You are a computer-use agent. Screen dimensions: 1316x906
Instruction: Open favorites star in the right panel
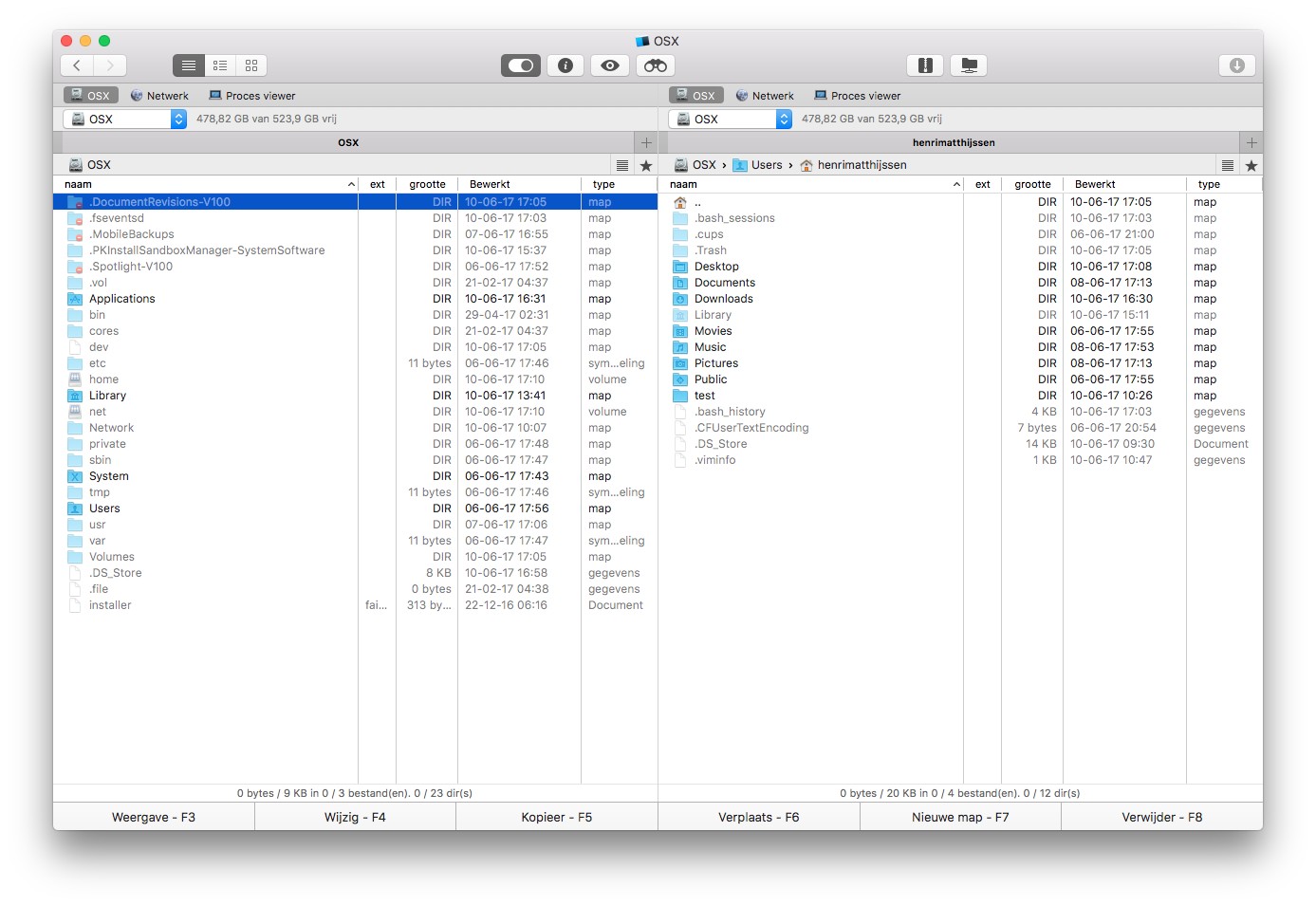pyautogui.click(x=1251, y=165)
